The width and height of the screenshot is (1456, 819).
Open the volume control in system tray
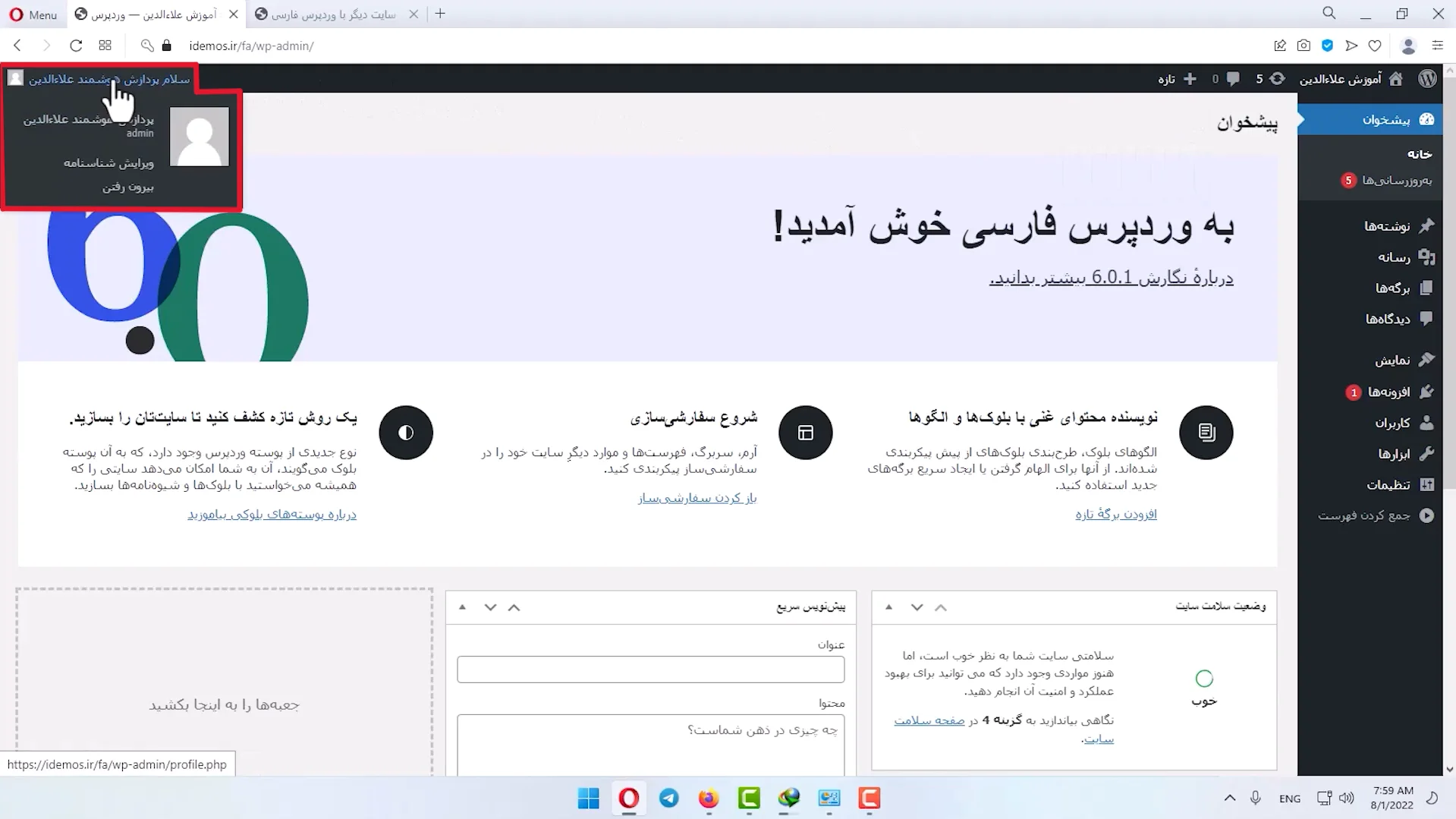(1347, 798)
